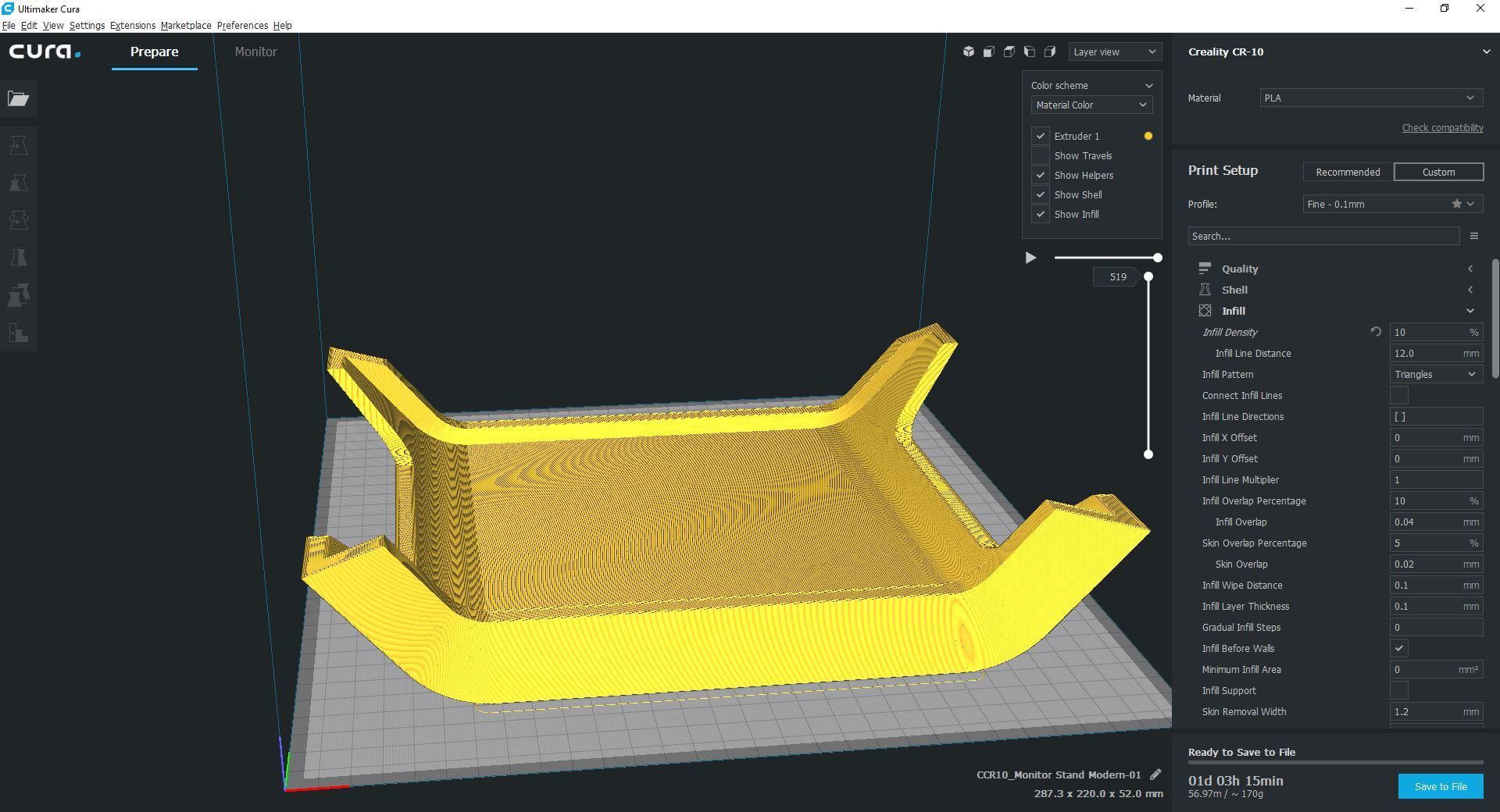Image resolution: width=1500 pixels, height=812 pixels.
Task: Click the horizontal path slider handle
Action: pos(1158,258)
